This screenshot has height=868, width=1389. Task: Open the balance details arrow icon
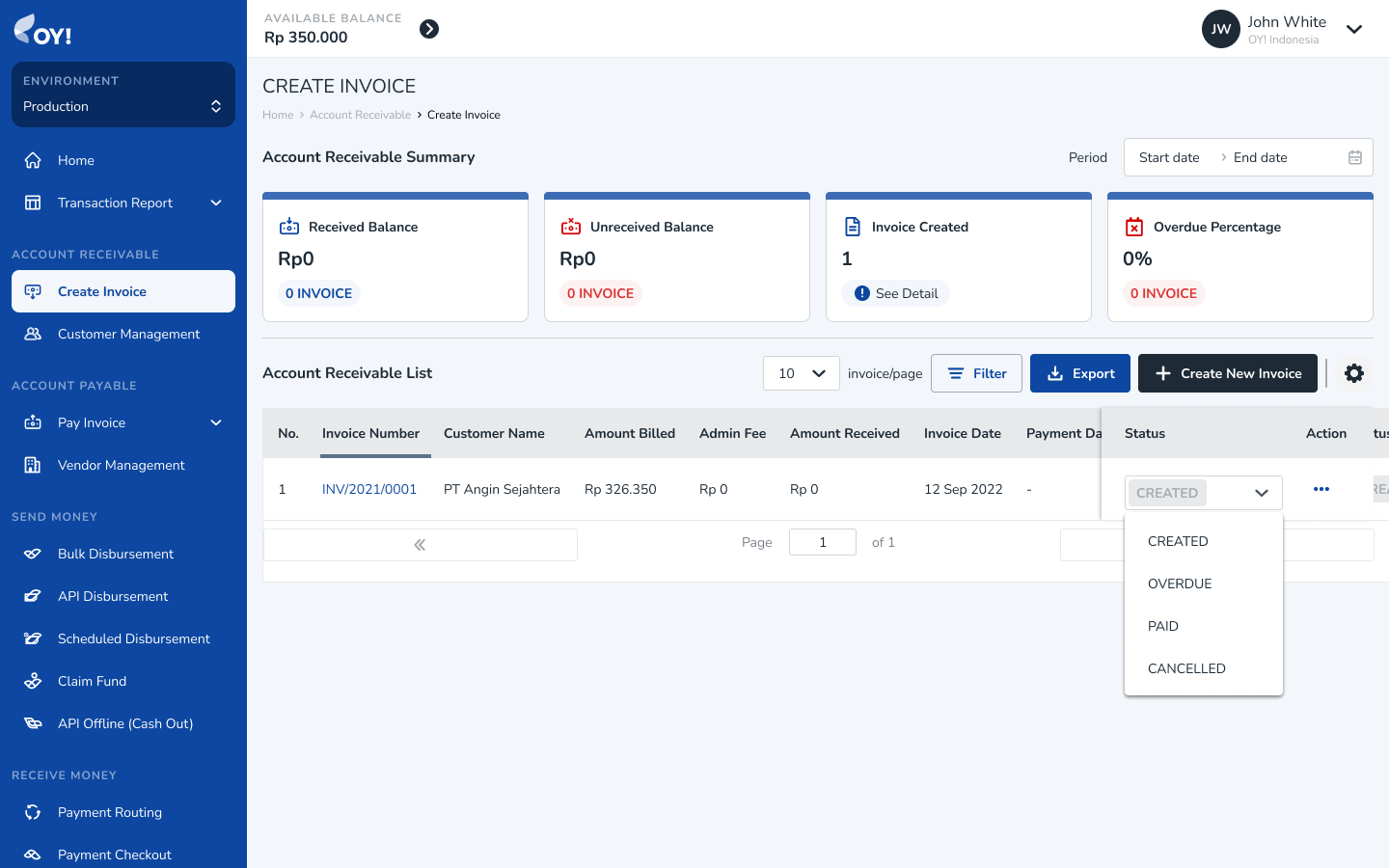pyautogui.click(x=429, y=29)
